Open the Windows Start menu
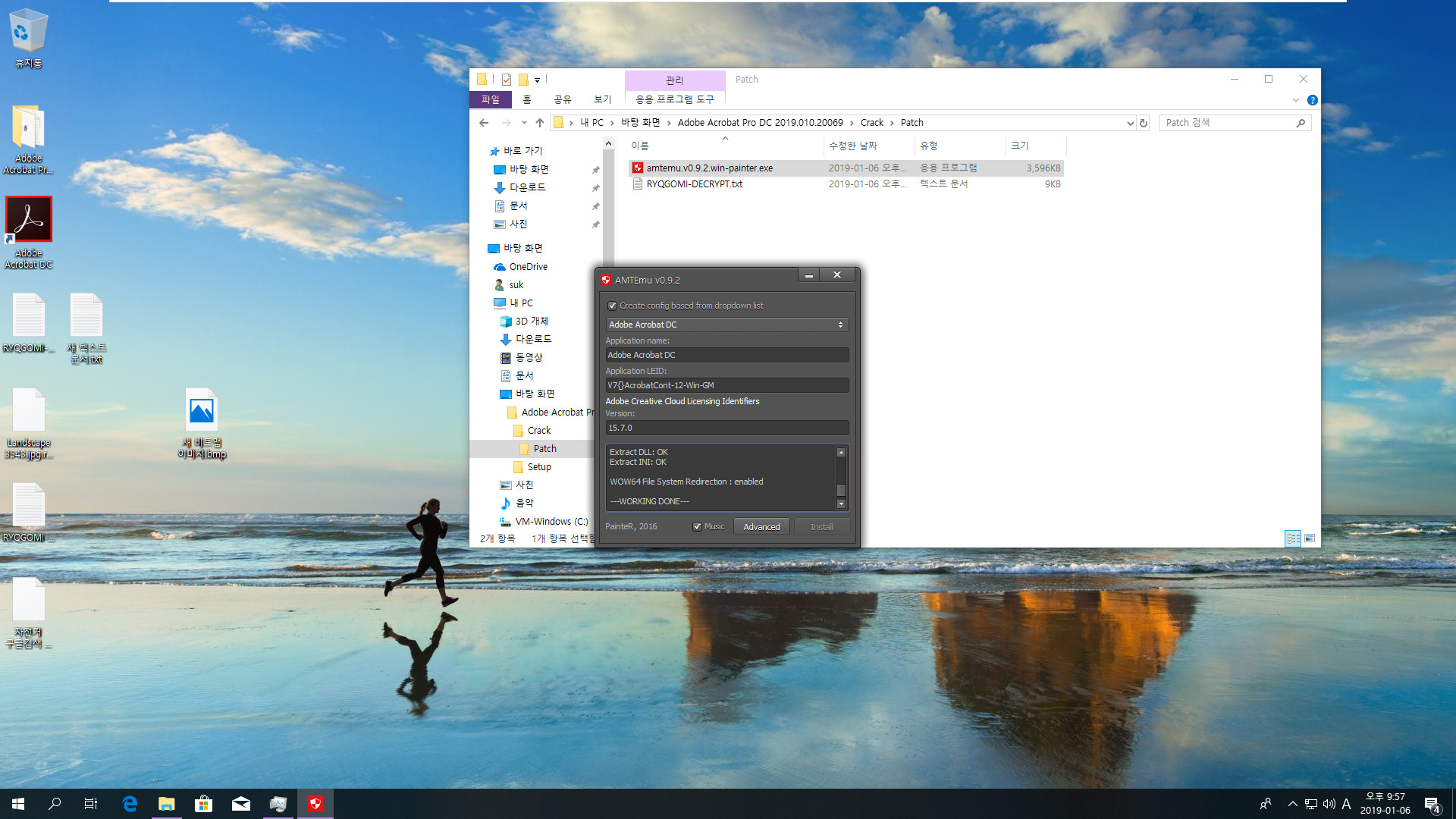Viewport: 1456px width, 819px height. [x=18, y=804]
